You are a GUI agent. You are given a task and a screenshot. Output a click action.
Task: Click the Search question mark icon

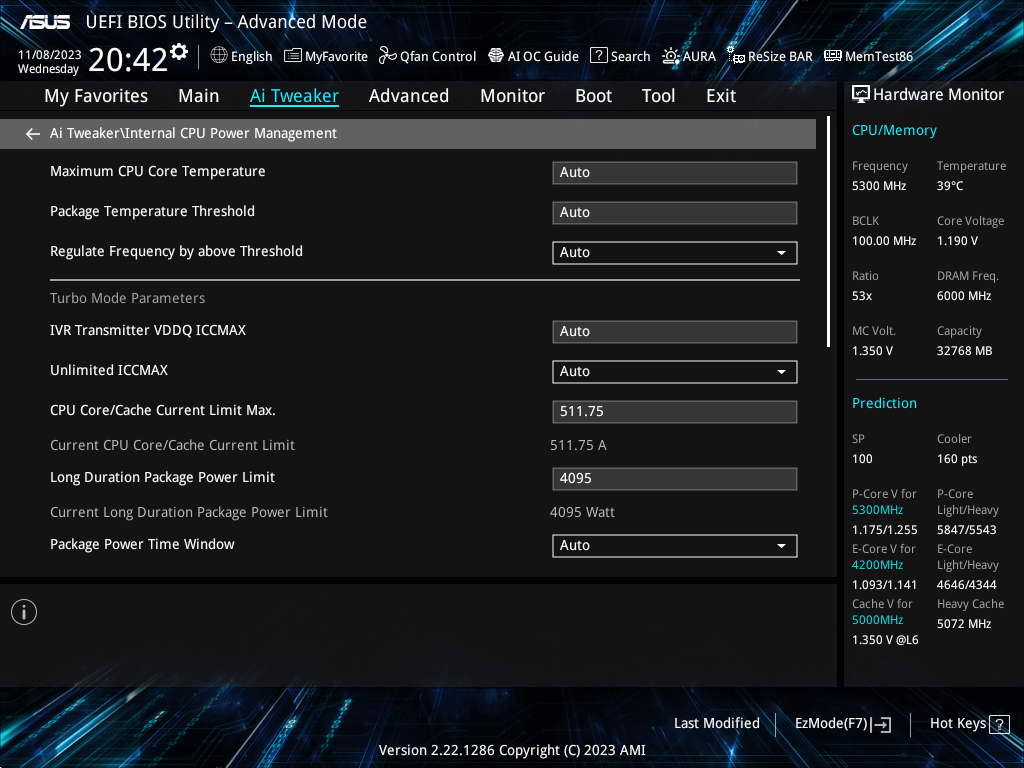click(598, 56)
